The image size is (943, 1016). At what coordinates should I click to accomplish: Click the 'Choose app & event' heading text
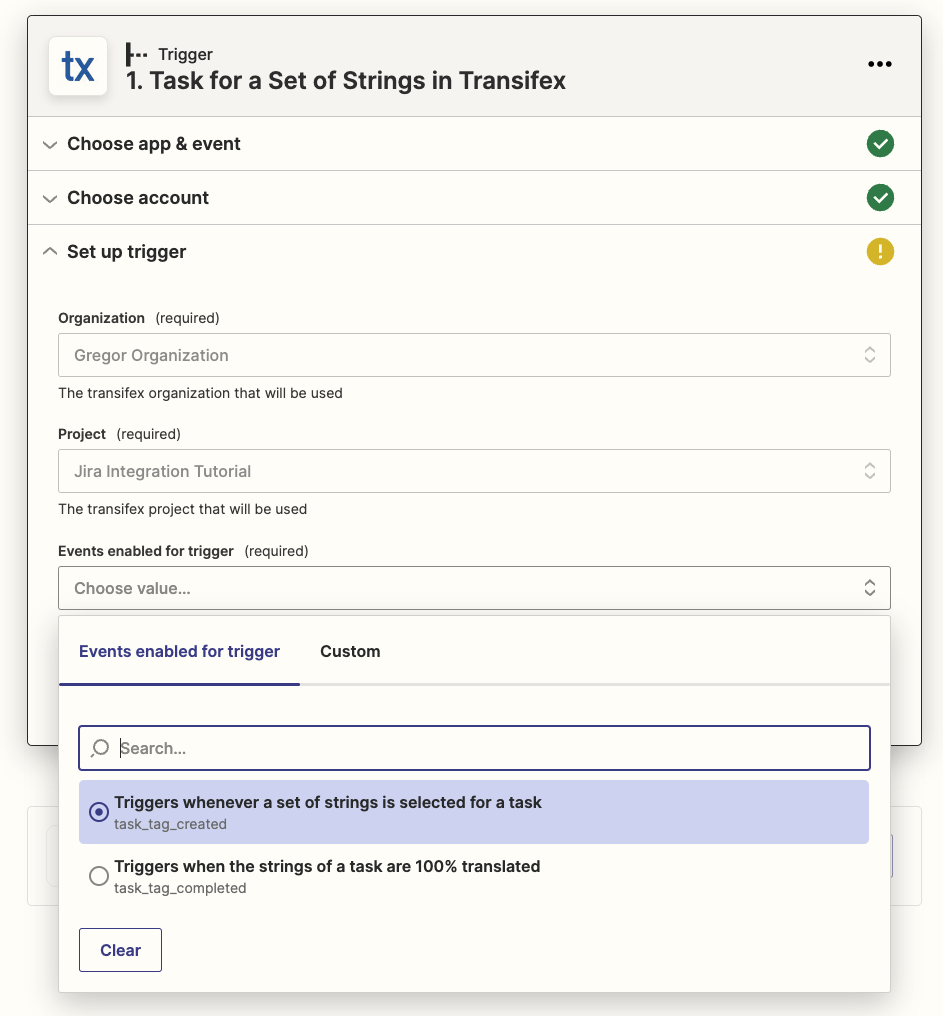154,144
